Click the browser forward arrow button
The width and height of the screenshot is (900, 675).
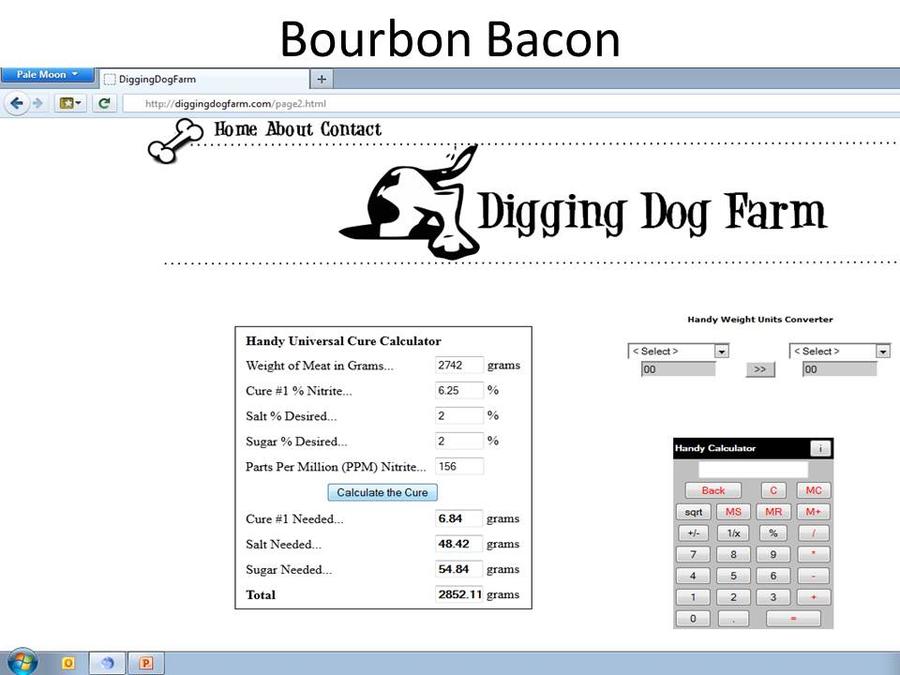37,103
